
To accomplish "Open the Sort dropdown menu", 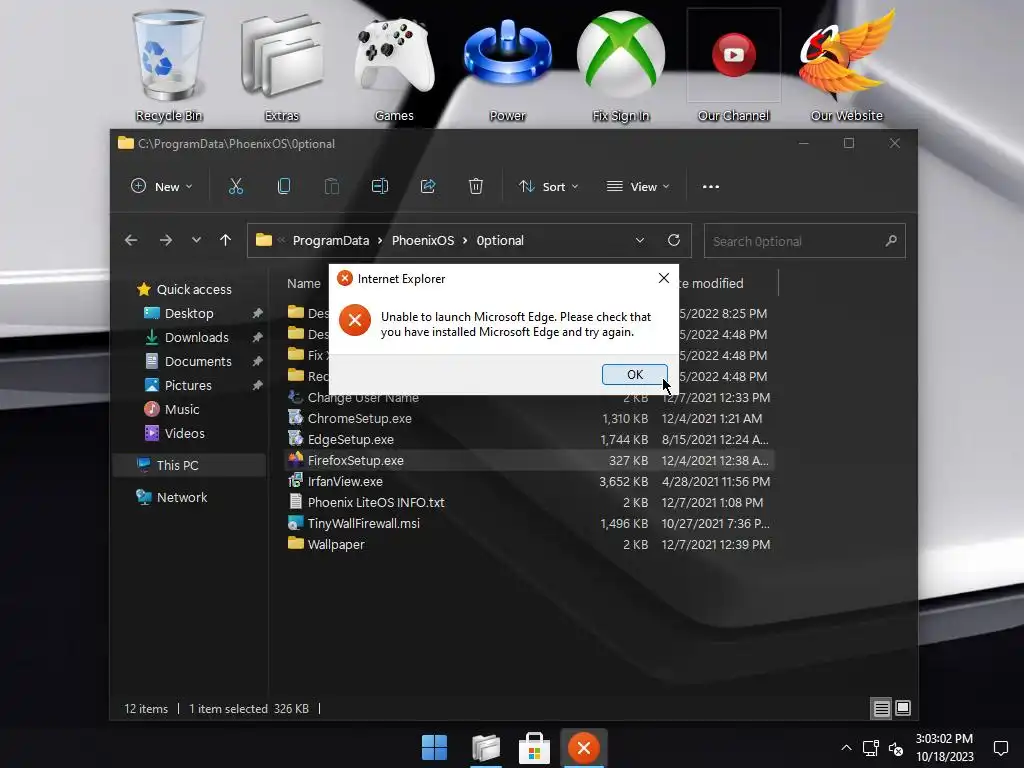I will 549,187.
